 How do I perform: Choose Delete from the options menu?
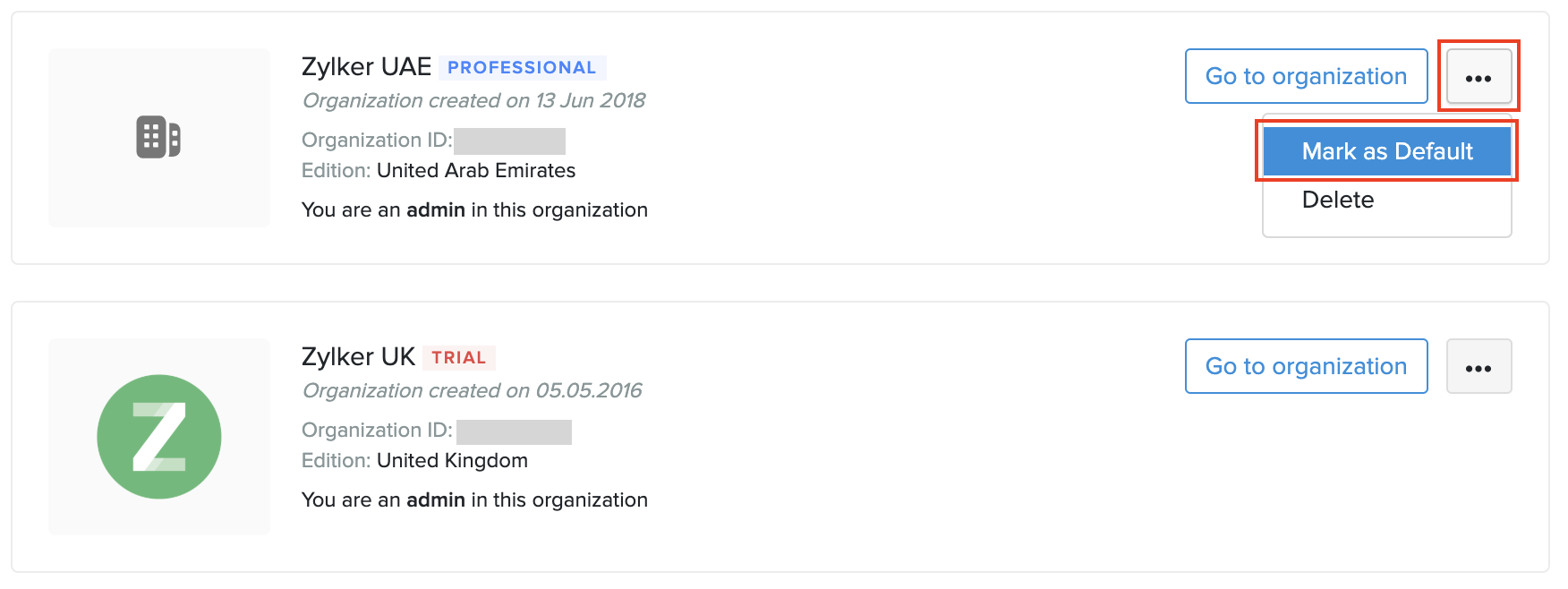[1338, 200]
